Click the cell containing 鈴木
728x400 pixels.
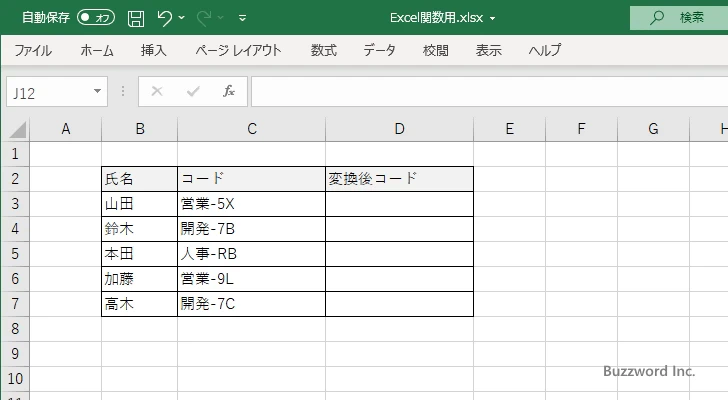(x=139, y=229)
